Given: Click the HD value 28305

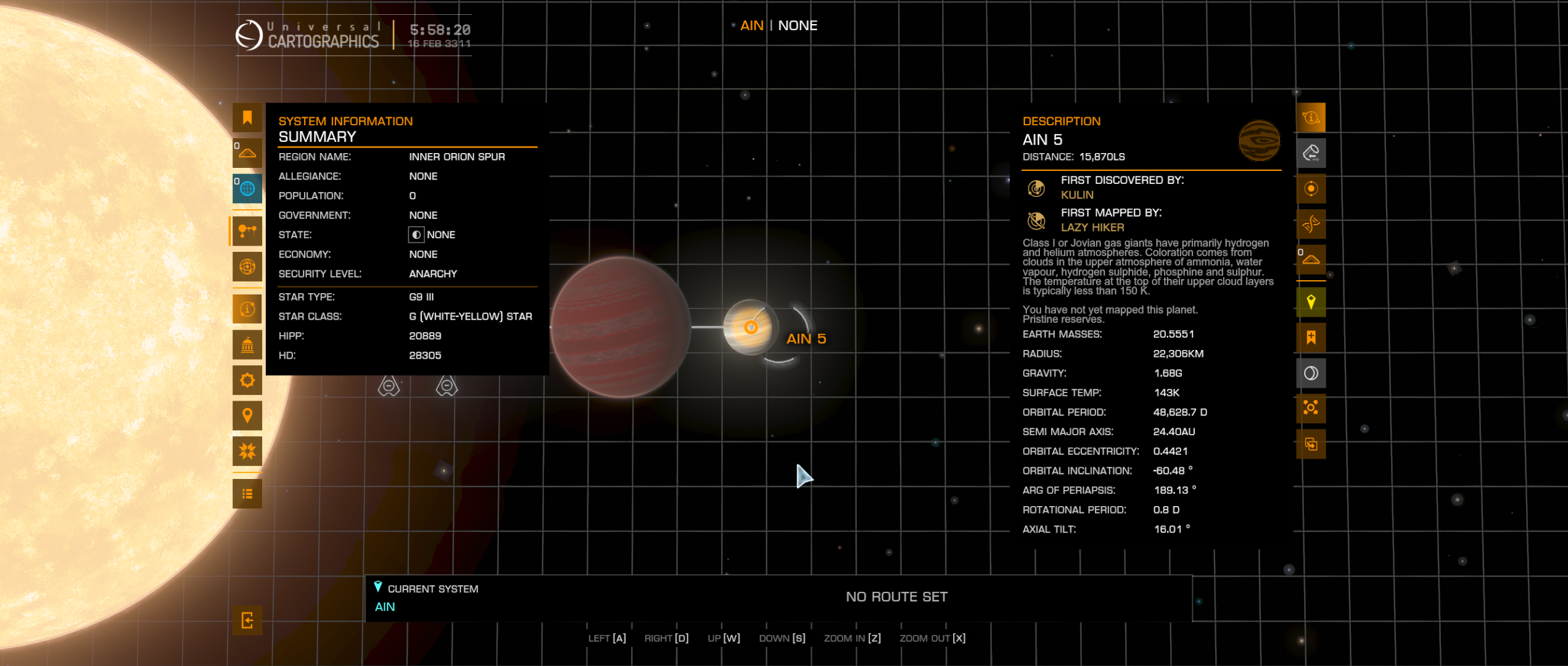Looking at the screenshot, I should point(425,356).
